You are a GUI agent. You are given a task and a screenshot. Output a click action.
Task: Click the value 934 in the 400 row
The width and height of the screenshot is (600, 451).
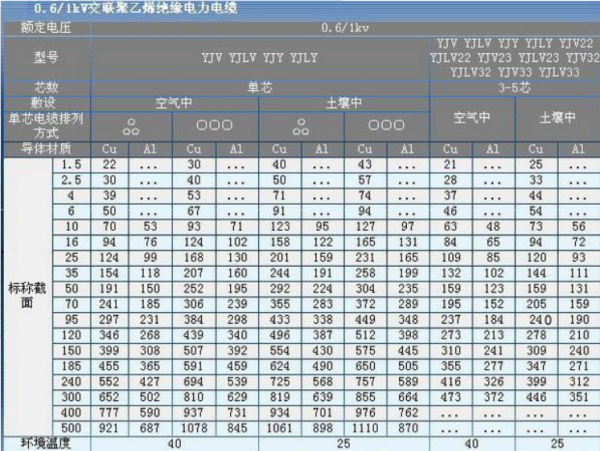click(x=280, y=413)
